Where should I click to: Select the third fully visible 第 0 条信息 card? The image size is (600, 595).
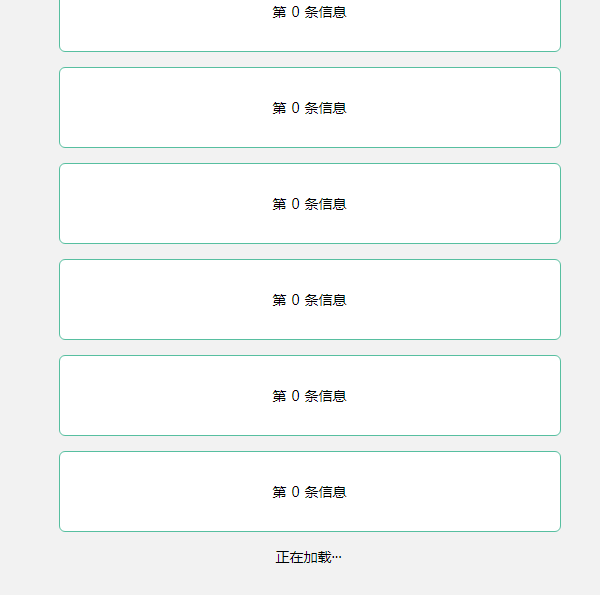point(310,300)
